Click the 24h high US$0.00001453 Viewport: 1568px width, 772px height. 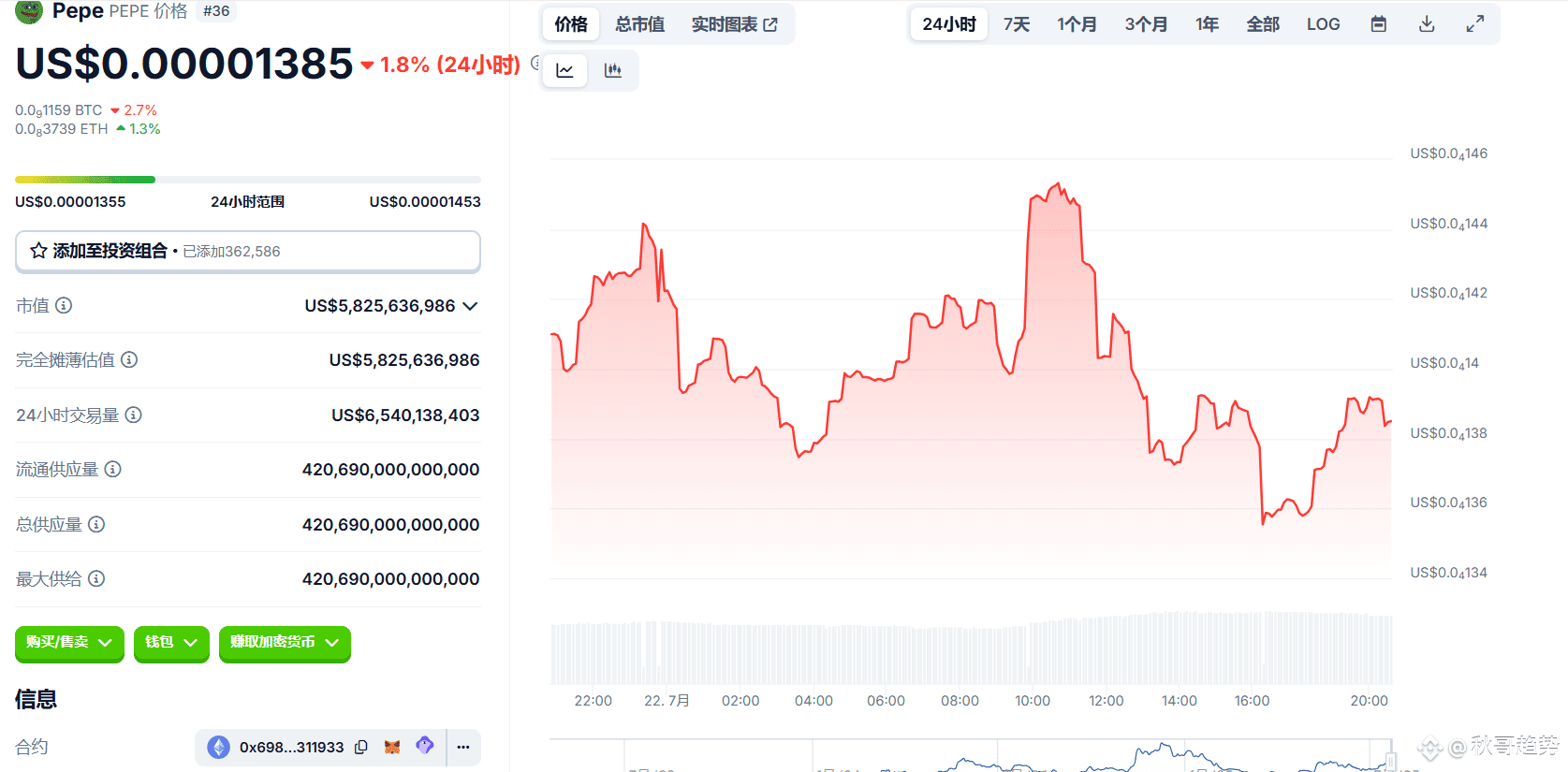tap(425, 202)
